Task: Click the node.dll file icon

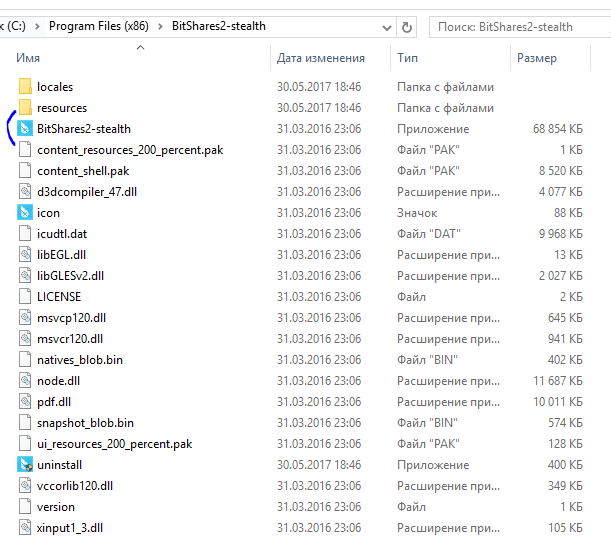Action: pos(25,381)
